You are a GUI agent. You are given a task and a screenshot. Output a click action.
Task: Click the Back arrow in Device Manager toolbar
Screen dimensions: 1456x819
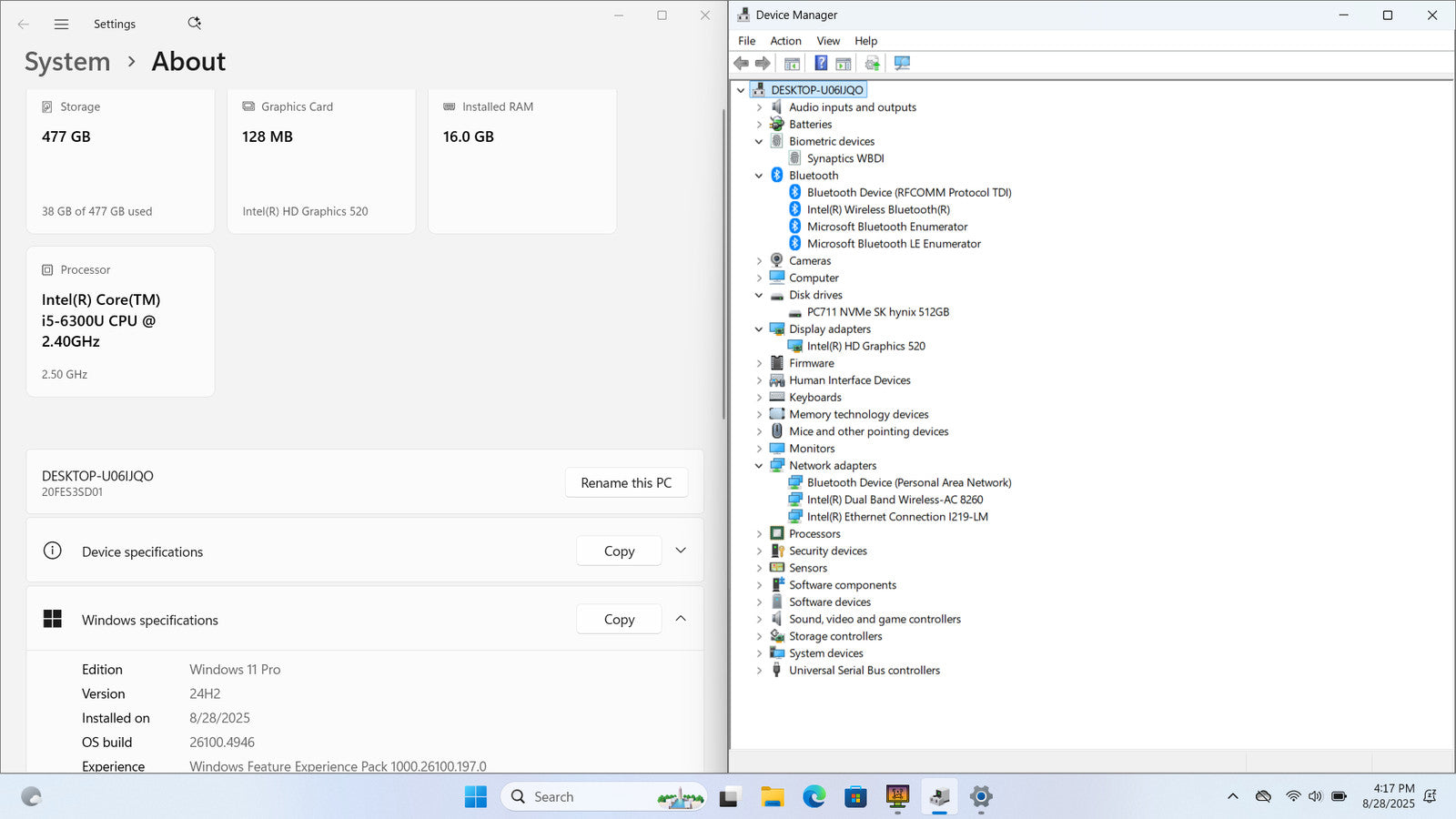click(x=741, y=63)
